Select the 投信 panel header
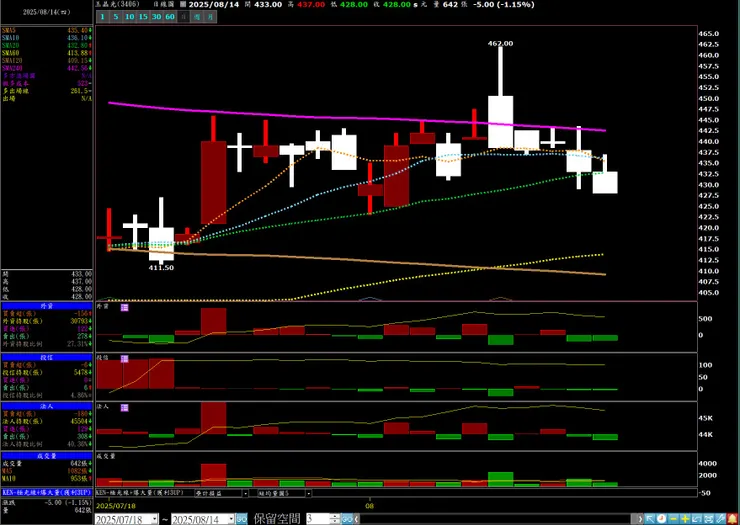Viewport: 740px width, 525px height. coord(47,357)
